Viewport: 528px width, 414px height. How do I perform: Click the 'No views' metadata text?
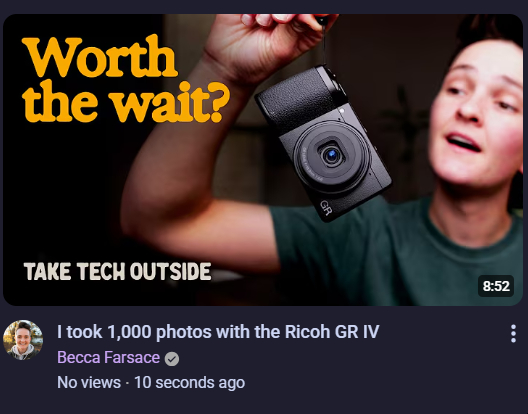(x=89, y=383)
